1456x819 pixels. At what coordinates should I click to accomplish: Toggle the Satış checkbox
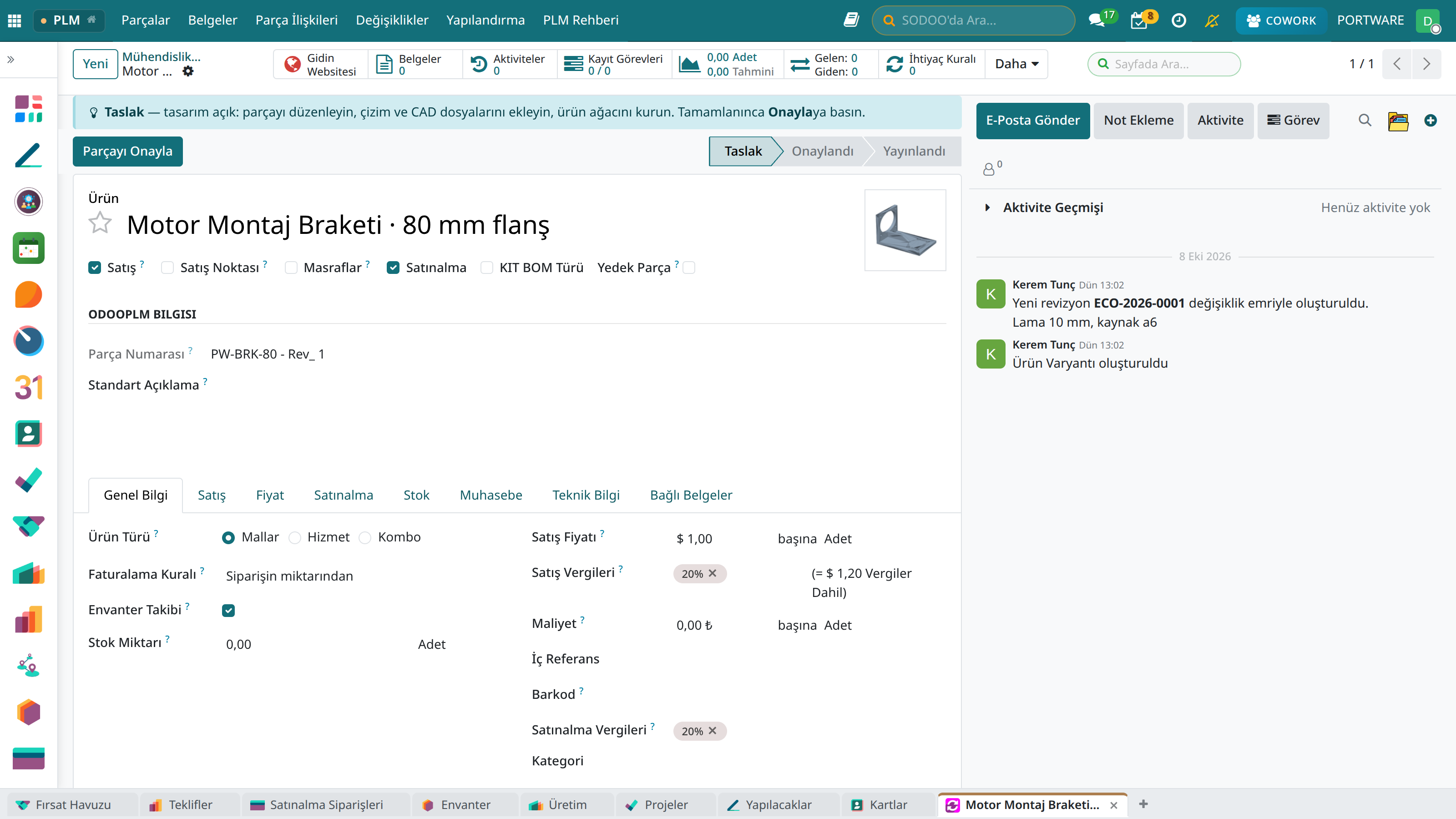(94, 268)
